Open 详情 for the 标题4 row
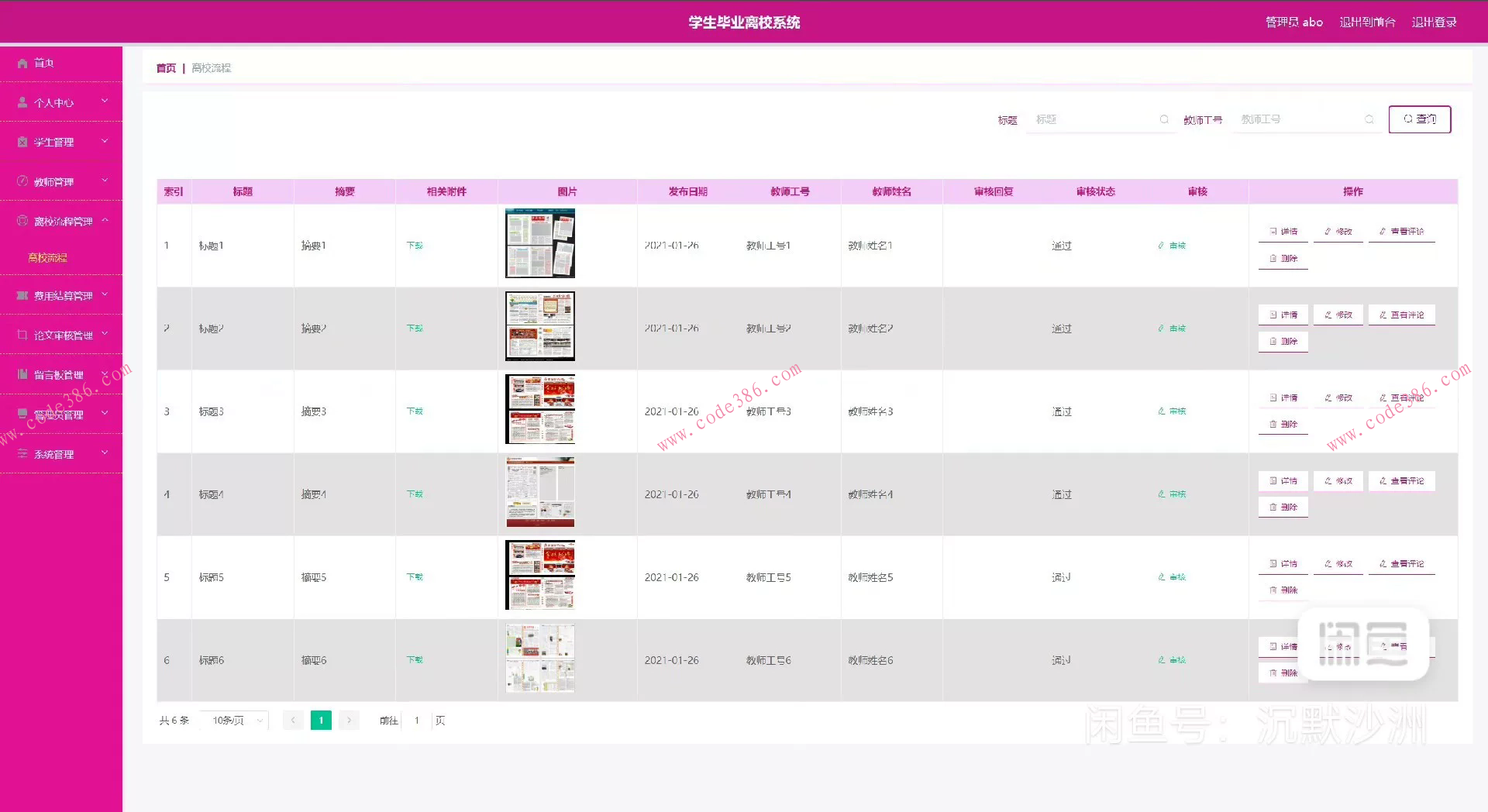This screenshot has height=812, width=1488. (1283, 480)
